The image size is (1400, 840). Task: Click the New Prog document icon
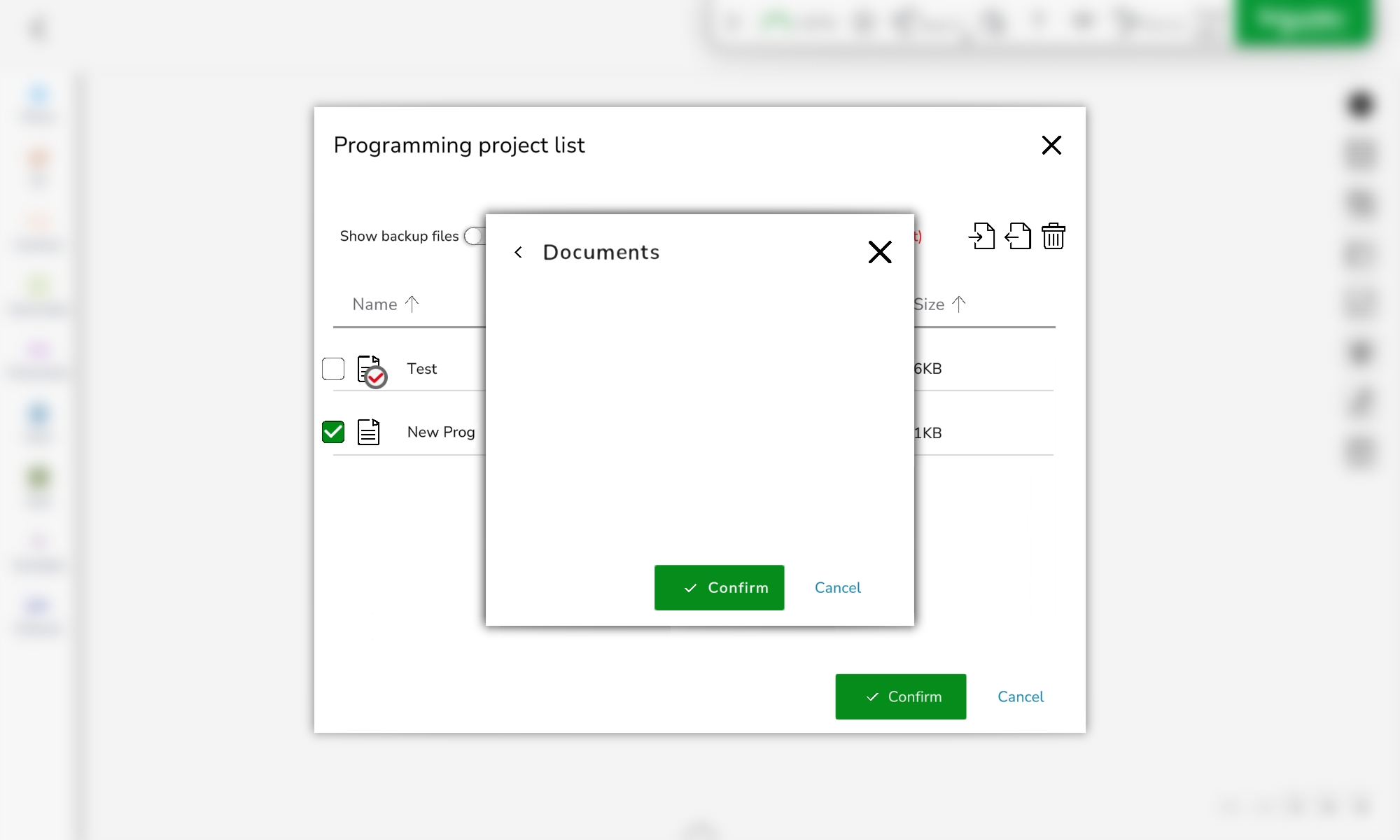click(x=368, y=432)
